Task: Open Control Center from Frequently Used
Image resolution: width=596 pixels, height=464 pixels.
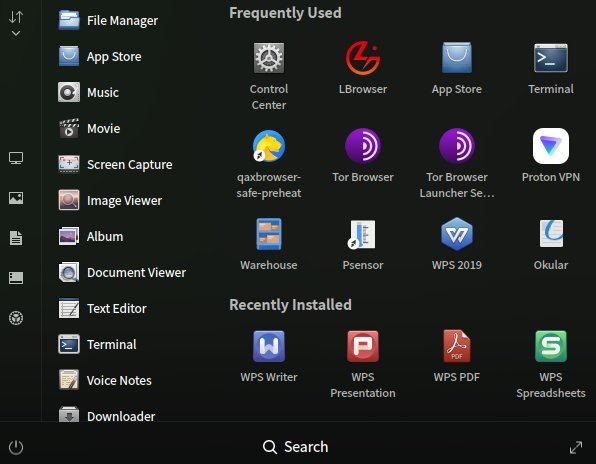Action: [269, 58]
